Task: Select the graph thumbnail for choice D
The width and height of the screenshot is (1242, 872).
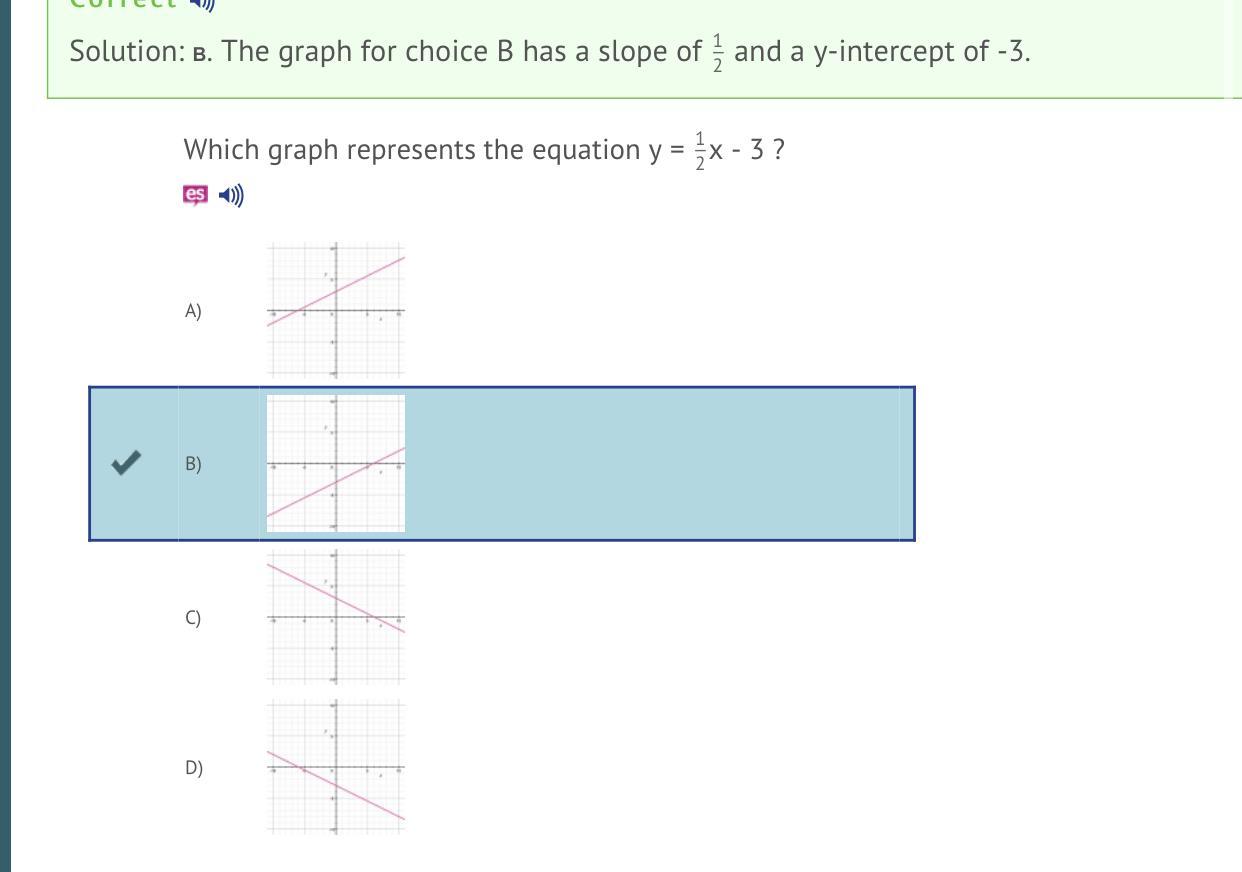Action: (336, 767)
